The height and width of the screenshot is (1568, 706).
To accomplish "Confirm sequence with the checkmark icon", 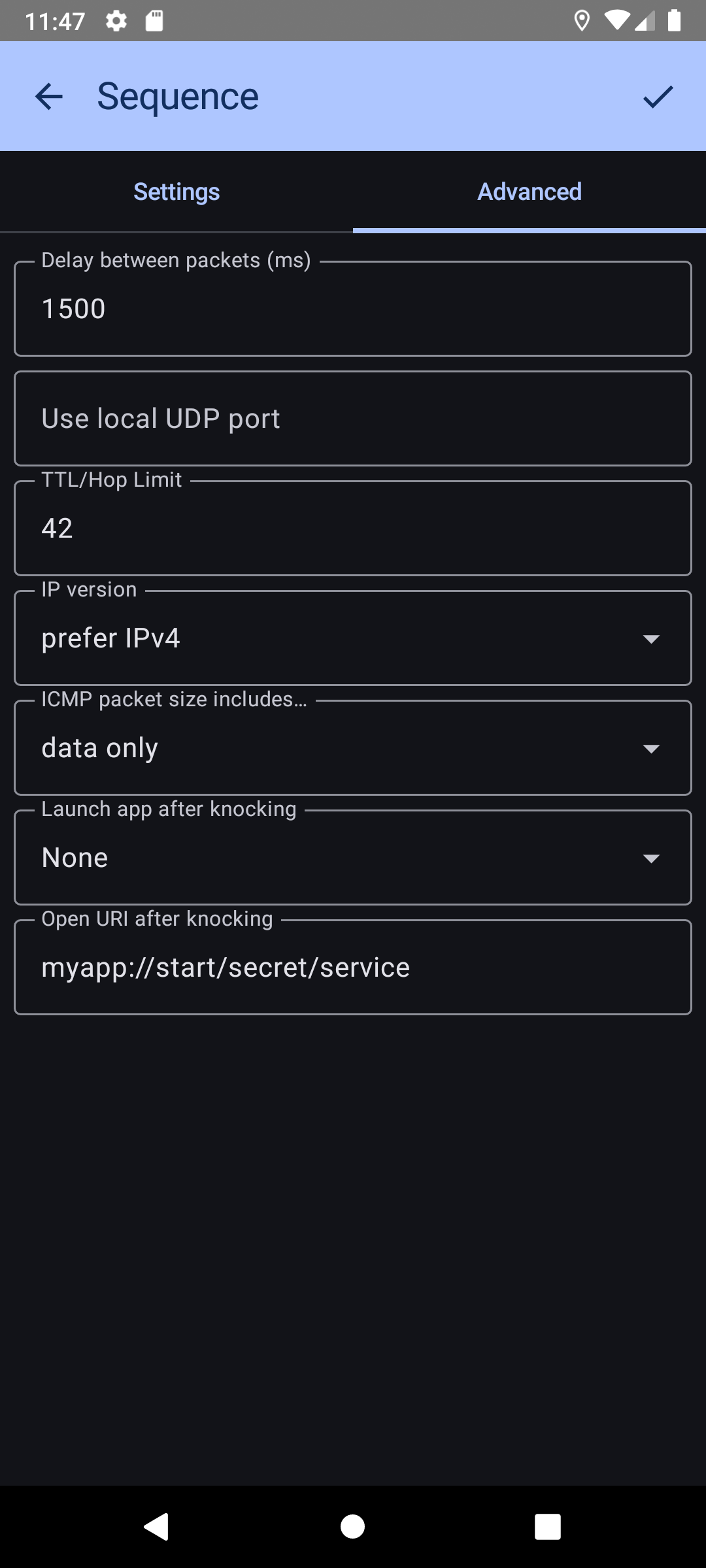I will coord(658,97).
